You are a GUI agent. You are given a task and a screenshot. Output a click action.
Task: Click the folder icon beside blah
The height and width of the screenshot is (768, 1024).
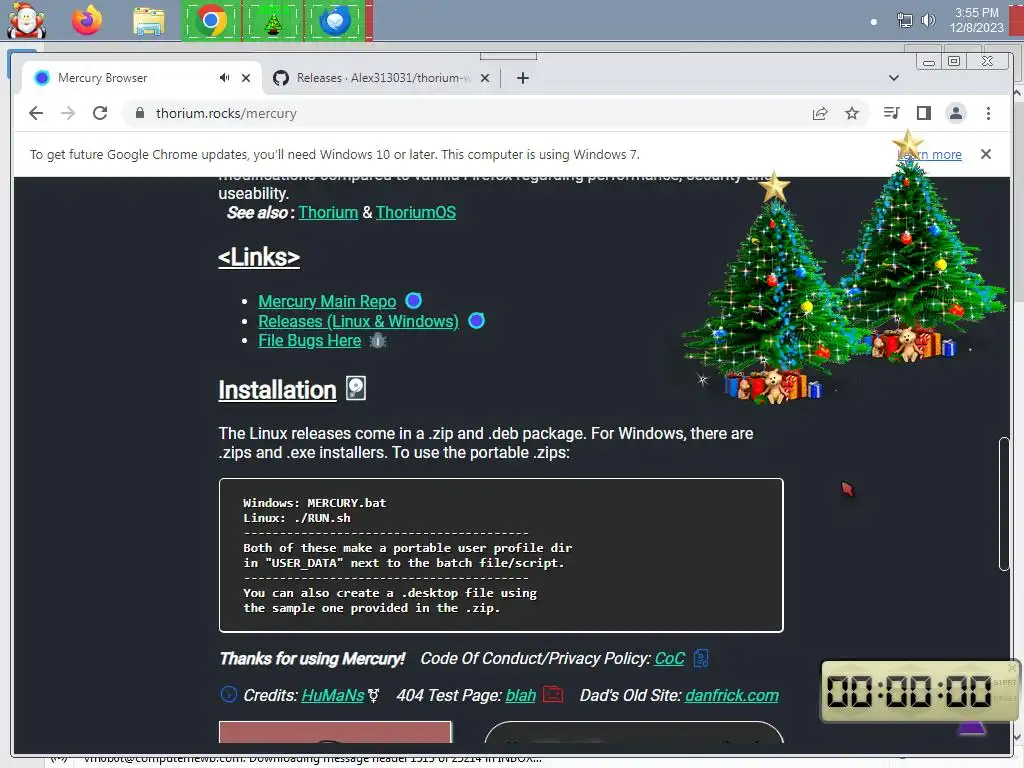click(x=552, y=694)
